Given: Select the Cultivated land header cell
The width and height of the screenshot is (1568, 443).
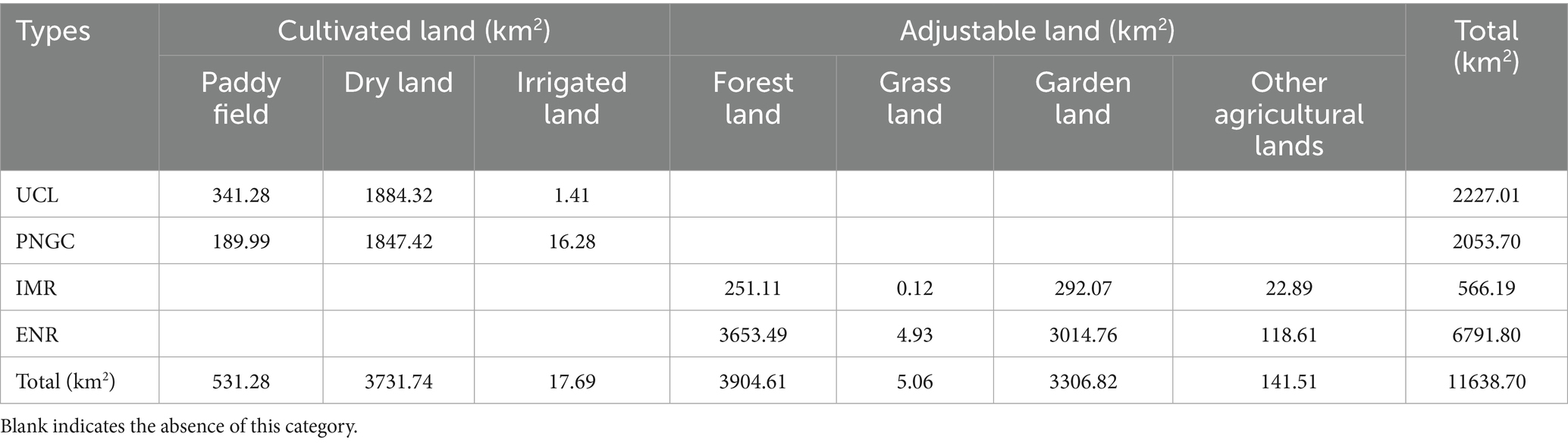Looking at the screenshot, I should (414, 30).
